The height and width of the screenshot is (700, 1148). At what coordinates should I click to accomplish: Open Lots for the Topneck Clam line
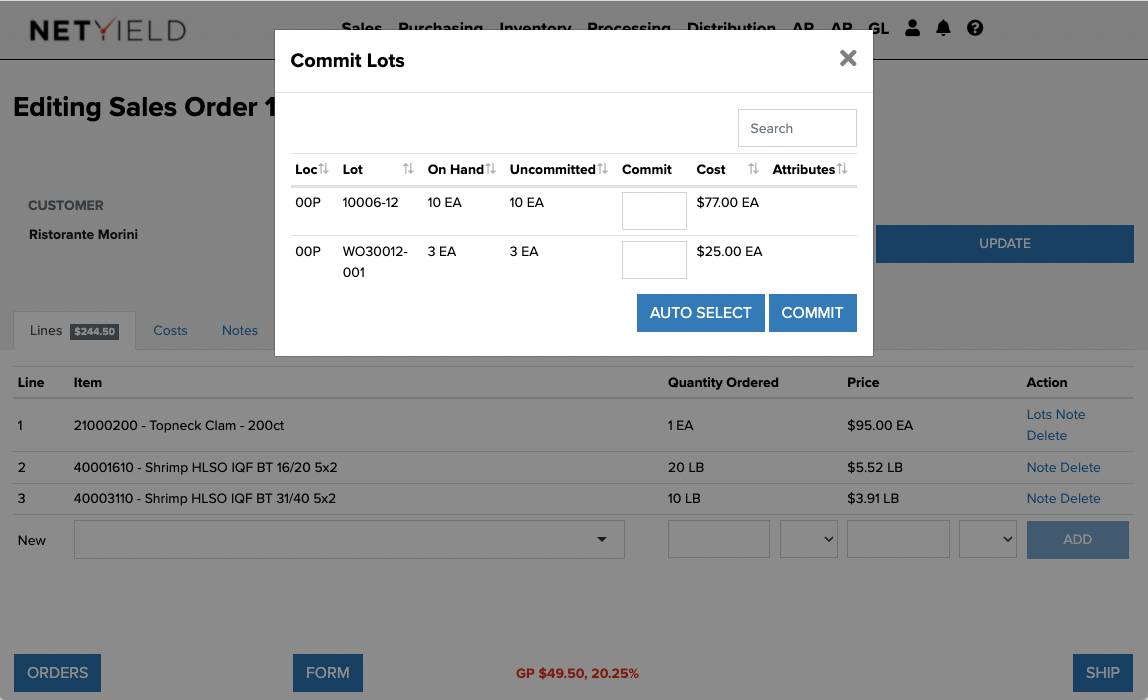pyautogui.click(x=1042, y=414)
